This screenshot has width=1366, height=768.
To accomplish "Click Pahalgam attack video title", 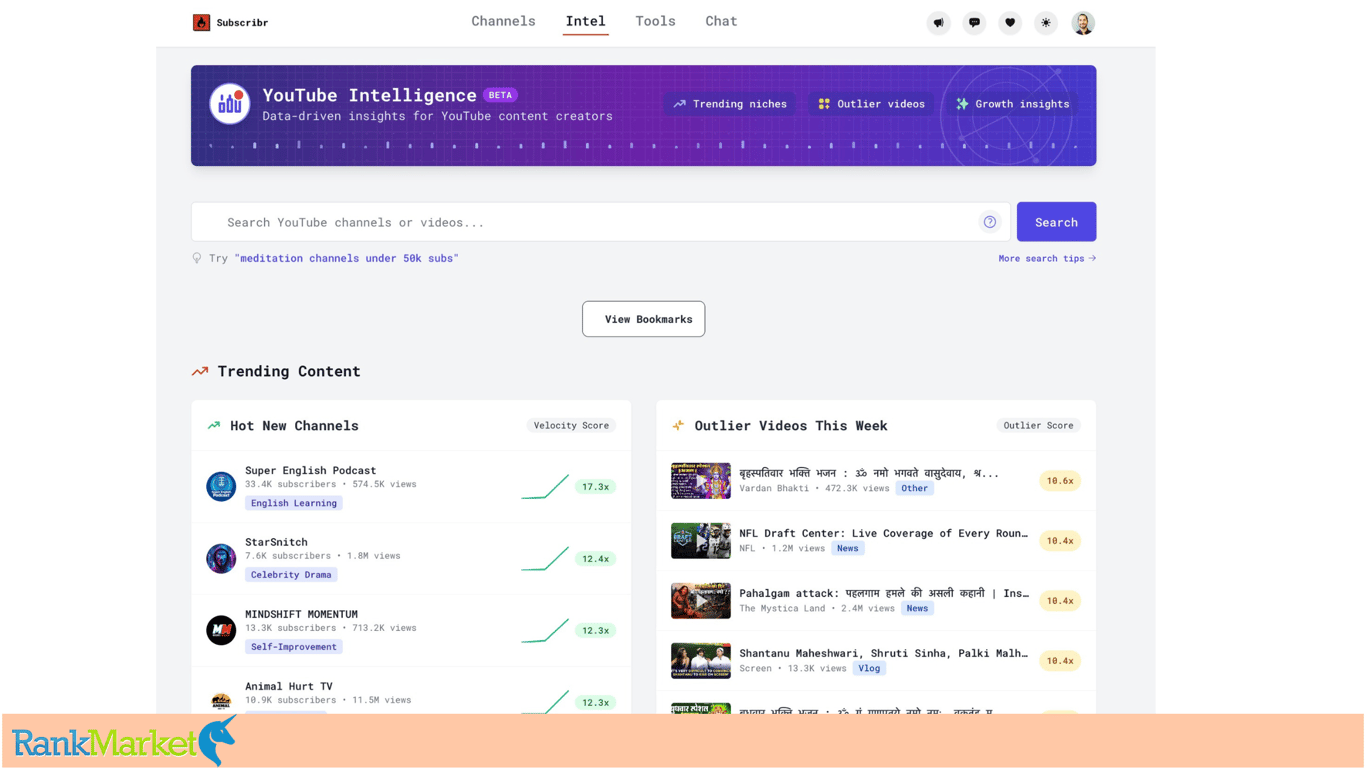I will [884, 593].
